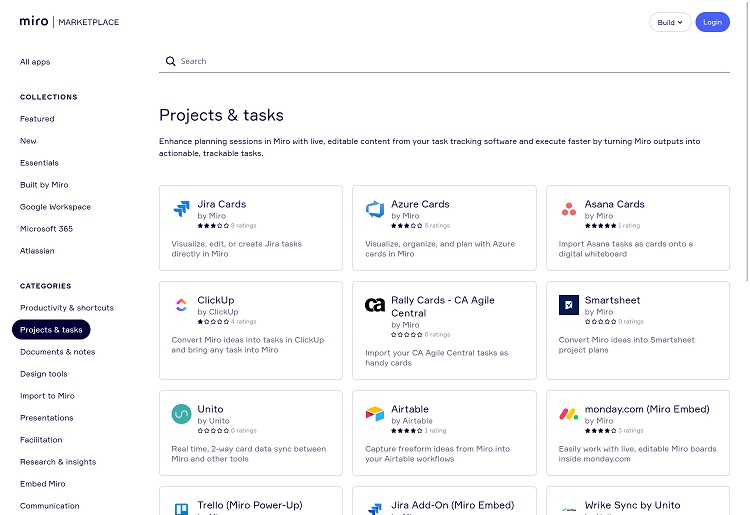
Task: Expand the Build dropdown menu
Action: click(x=669, y=22)
